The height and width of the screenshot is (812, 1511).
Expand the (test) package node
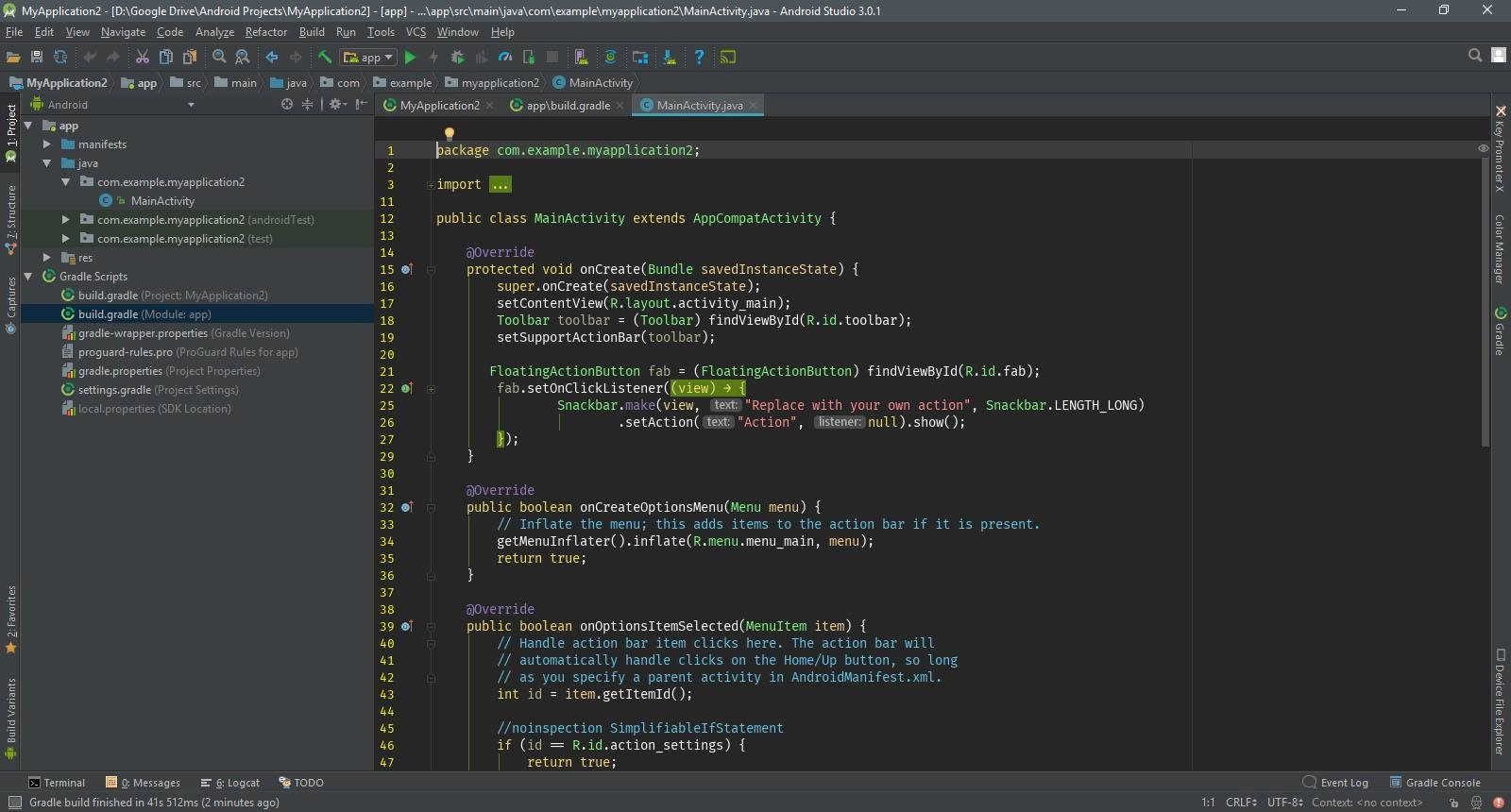pyautogui.click(x=66, y=239)
